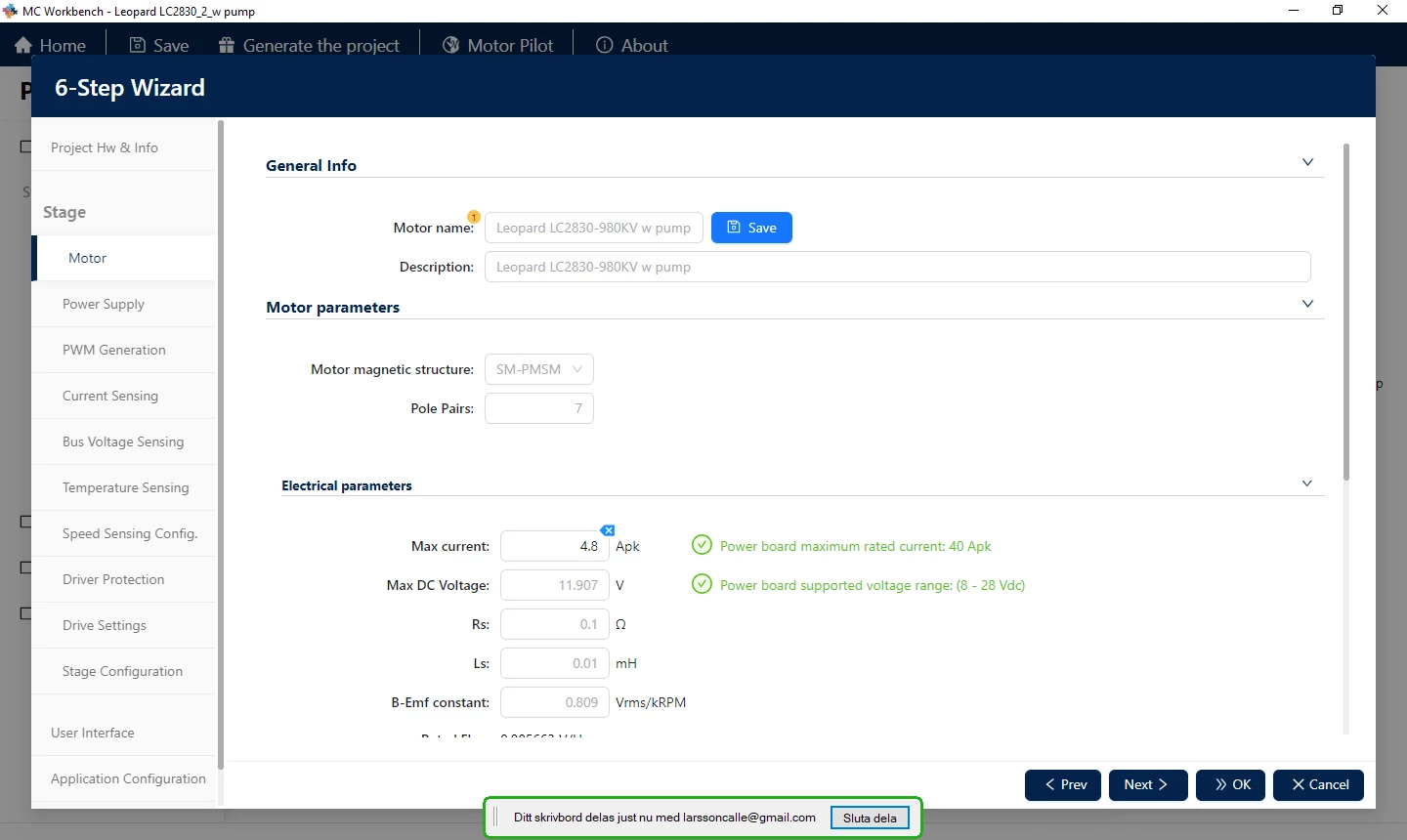Select Drive Settings stage
Screen dimensions: 1407x840
pos(123,625)
